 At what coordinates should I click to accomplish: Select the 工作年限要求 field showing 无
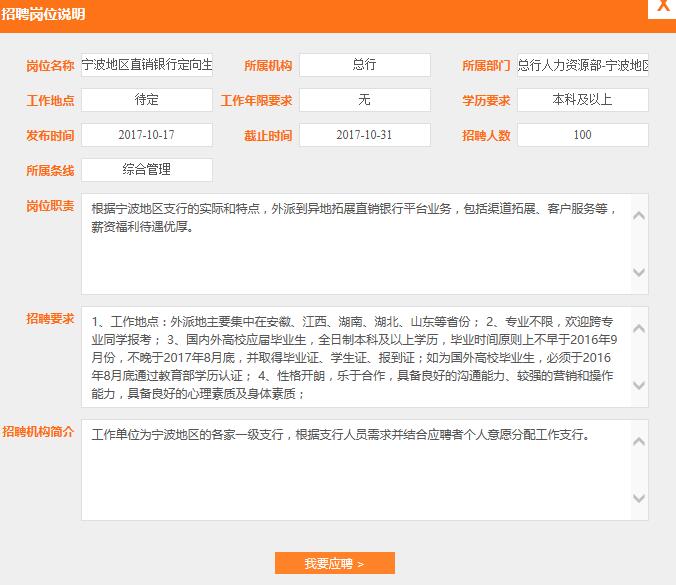coord(364,100)
